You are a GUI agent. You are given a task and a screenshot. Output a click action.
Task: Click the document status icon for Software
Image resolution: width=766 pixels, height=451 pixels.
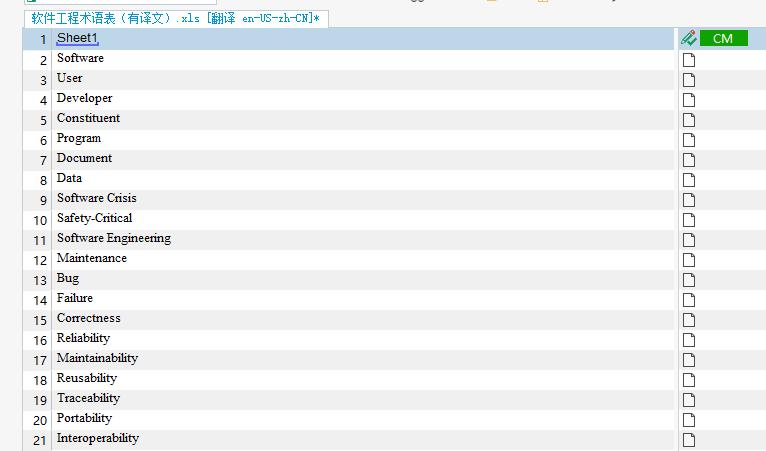[688, 60]
